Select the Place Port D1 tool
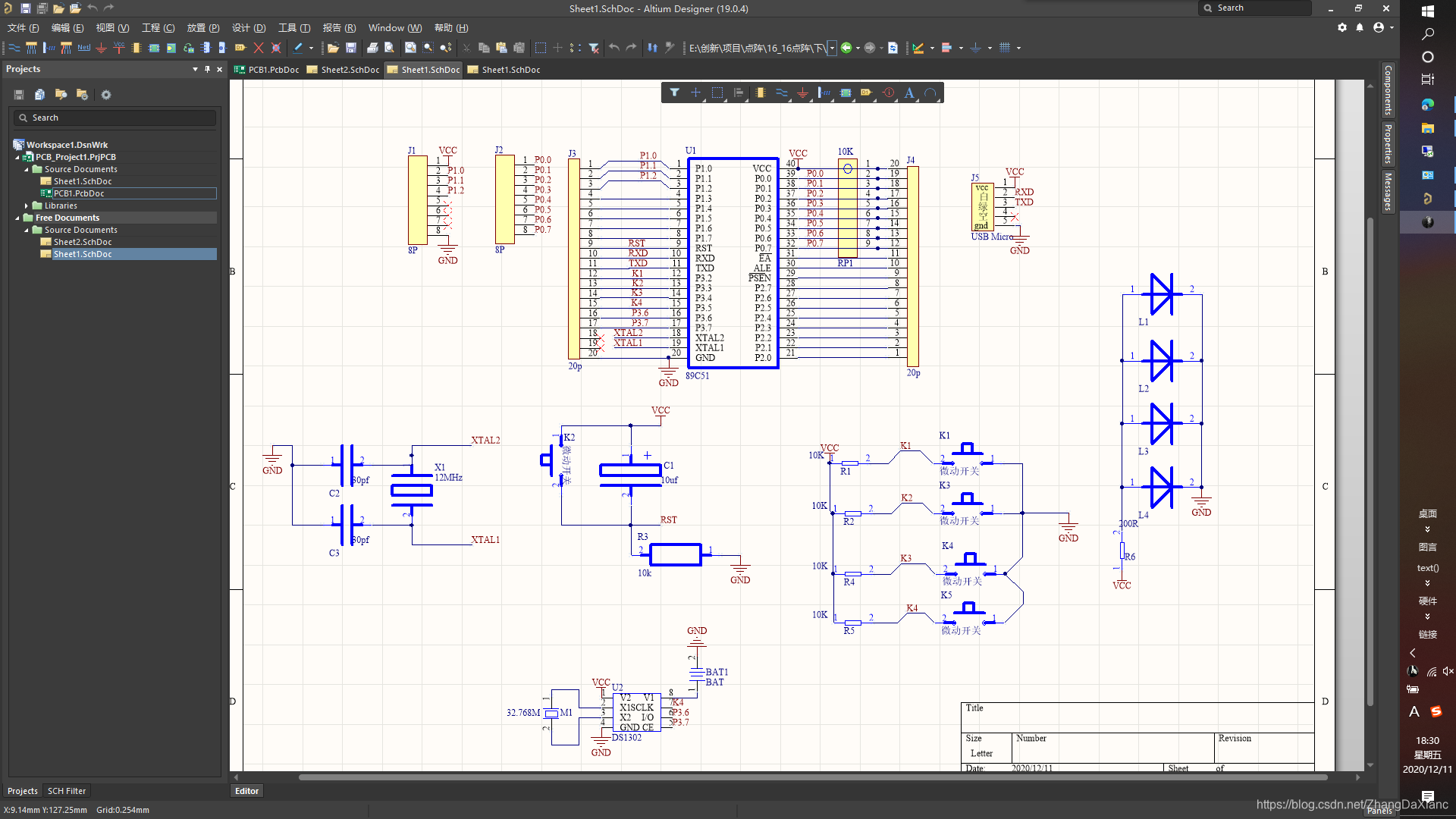Image resolution: width=1456 pixels, height=819 pixels. [x=240, y=48]
